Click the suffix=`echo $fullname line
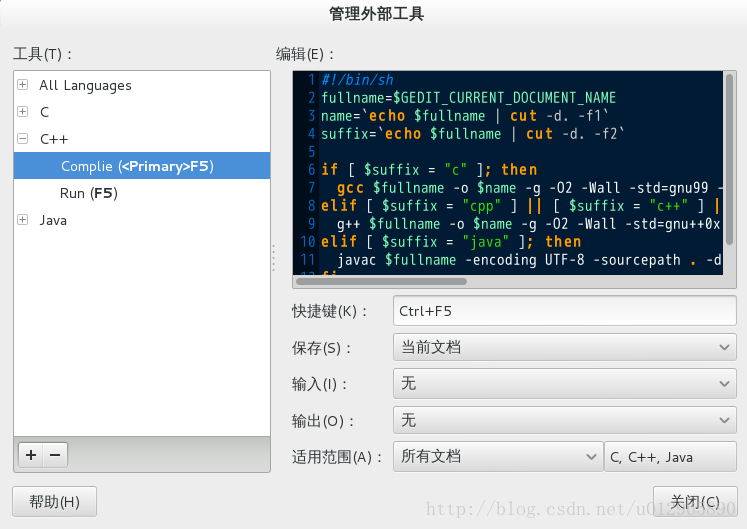 click(x=473, y=134)
